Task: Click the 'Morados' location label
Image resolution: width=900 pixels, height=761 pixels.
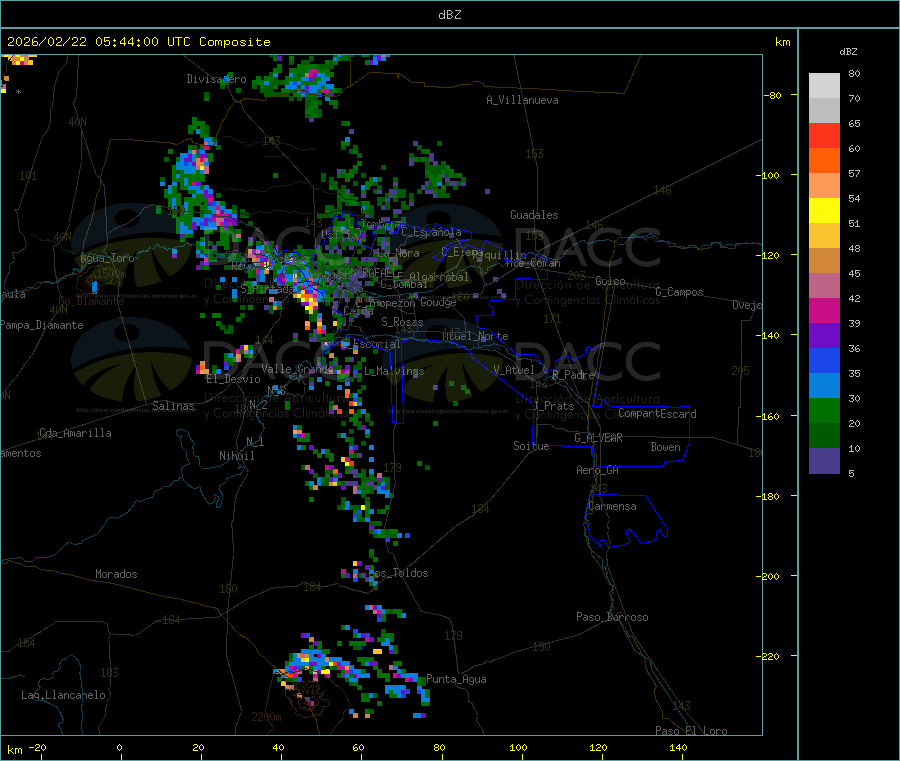Action: 117,574
